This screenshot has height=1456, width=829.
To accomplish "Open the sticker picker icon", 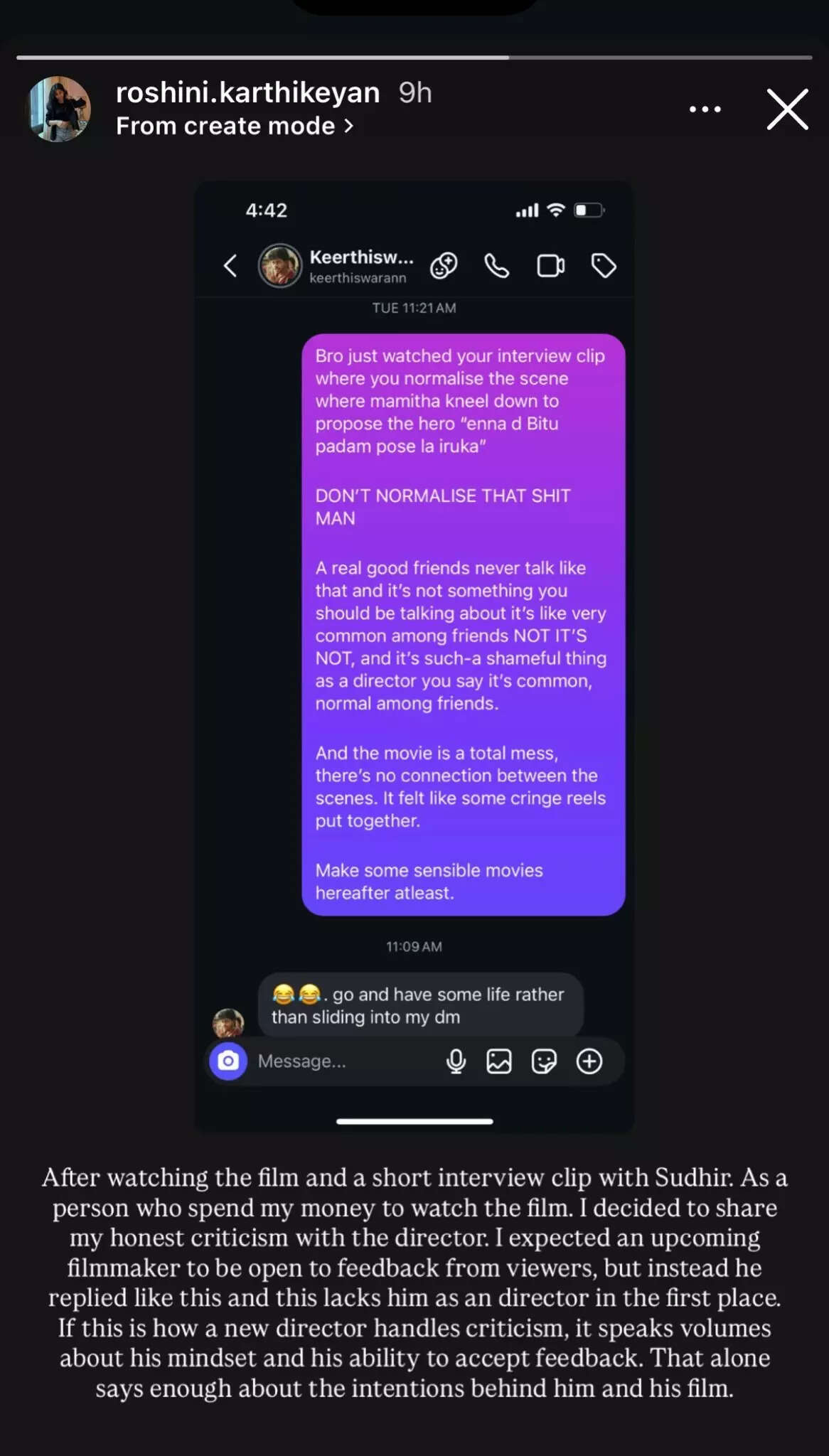I will tap(544, 1061).
